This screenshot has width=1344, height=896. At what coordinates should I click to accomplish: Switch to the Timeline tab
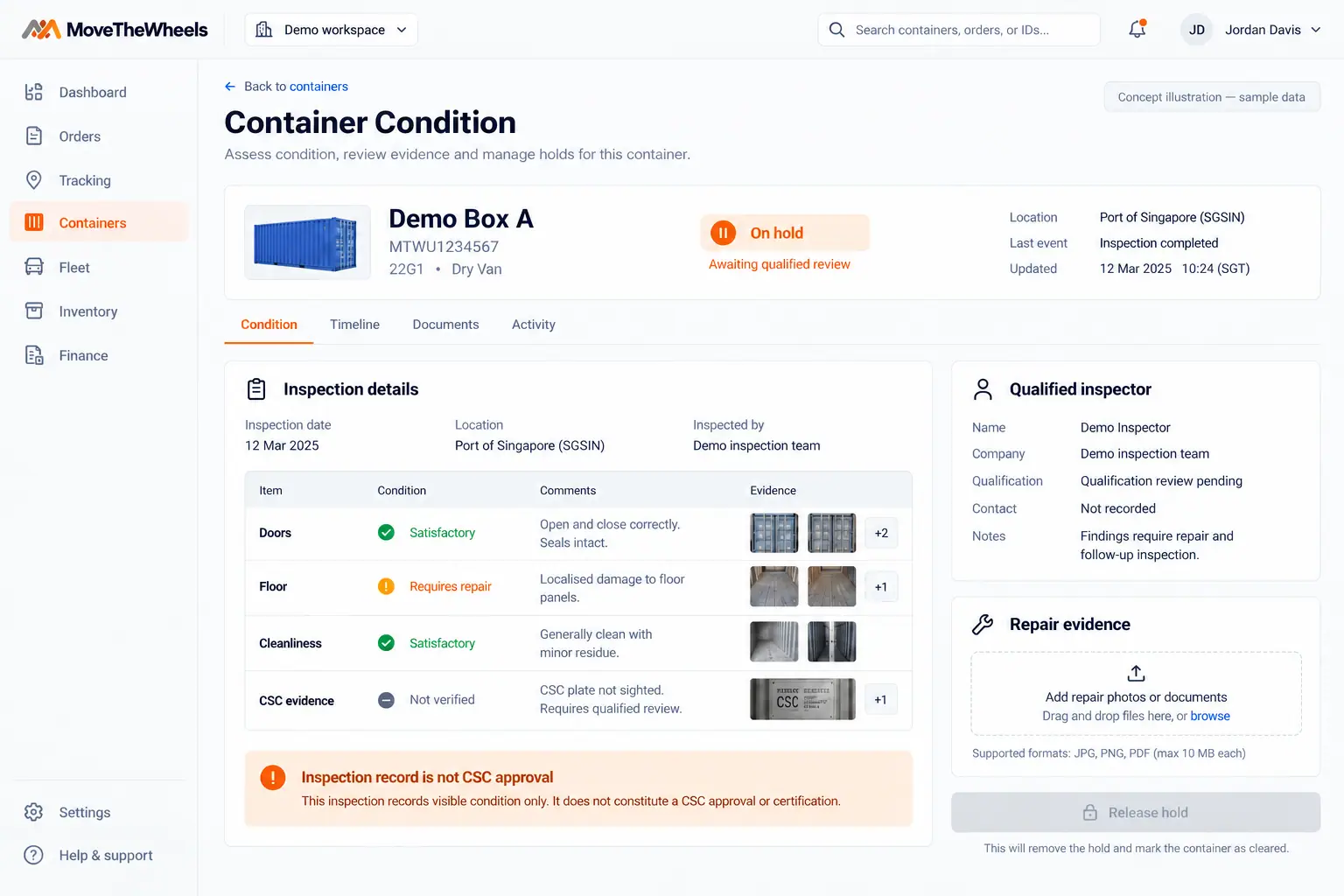(354, 325)
